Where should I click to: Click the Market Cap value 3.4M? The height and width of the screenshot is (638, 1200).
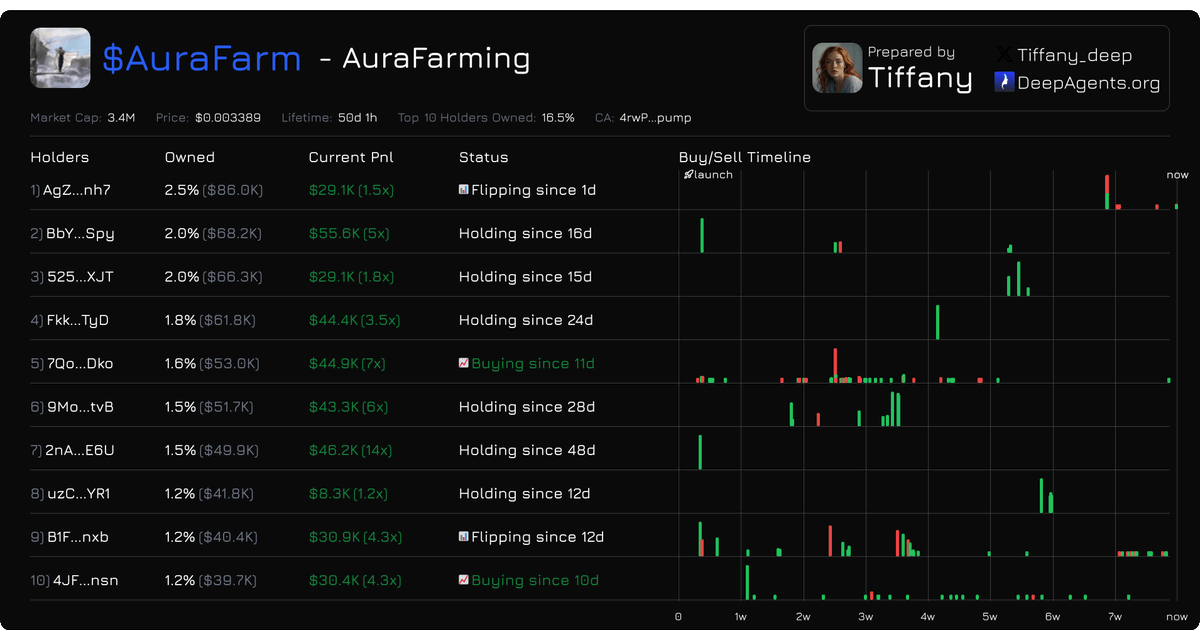click(121, 118)
